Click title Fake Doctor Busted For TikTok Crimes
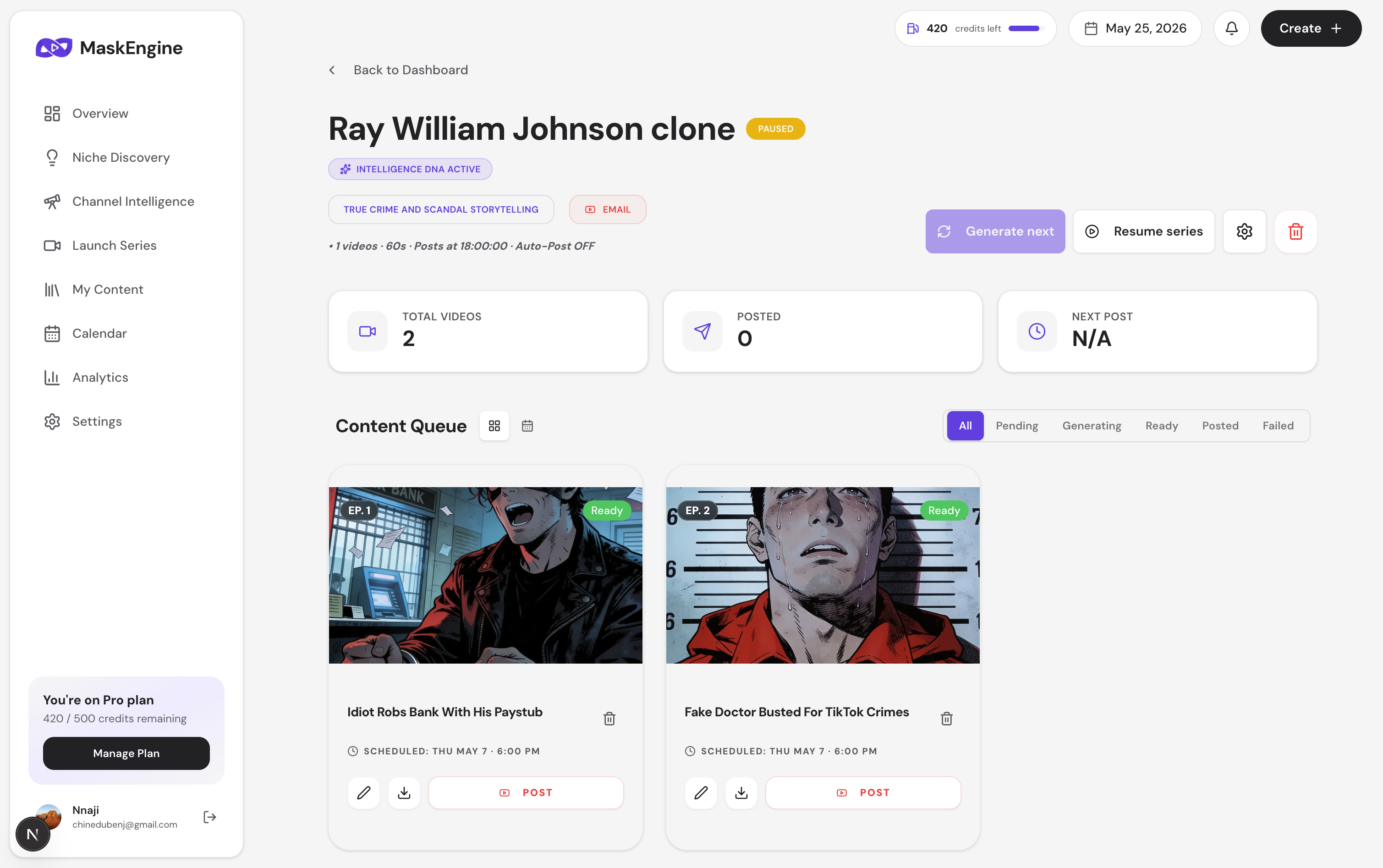 coord(796,712)
